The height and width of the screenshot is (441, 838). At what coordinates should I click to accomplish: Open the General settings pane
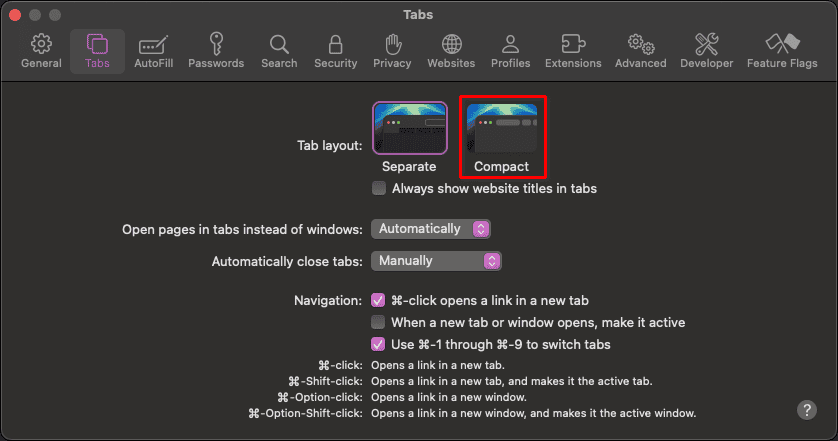41,51
